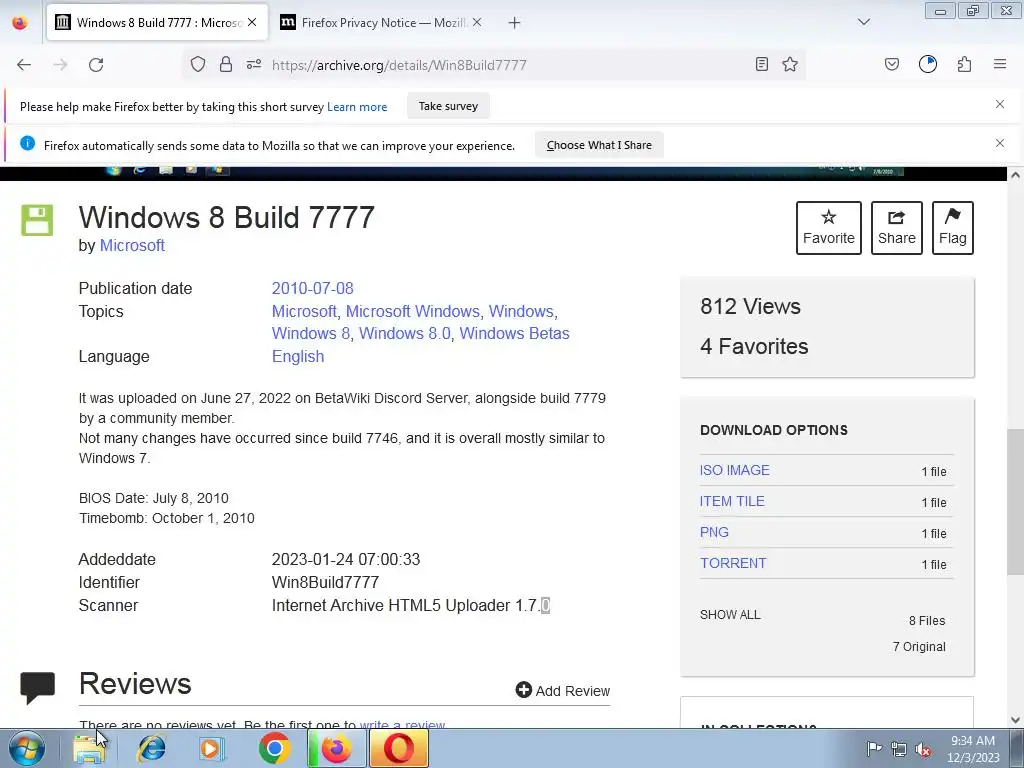Viewport: 1024px width, 768px height.
Task: Open the taskbar clock showing 9:34 AM
Action: (x=973, y=749)
